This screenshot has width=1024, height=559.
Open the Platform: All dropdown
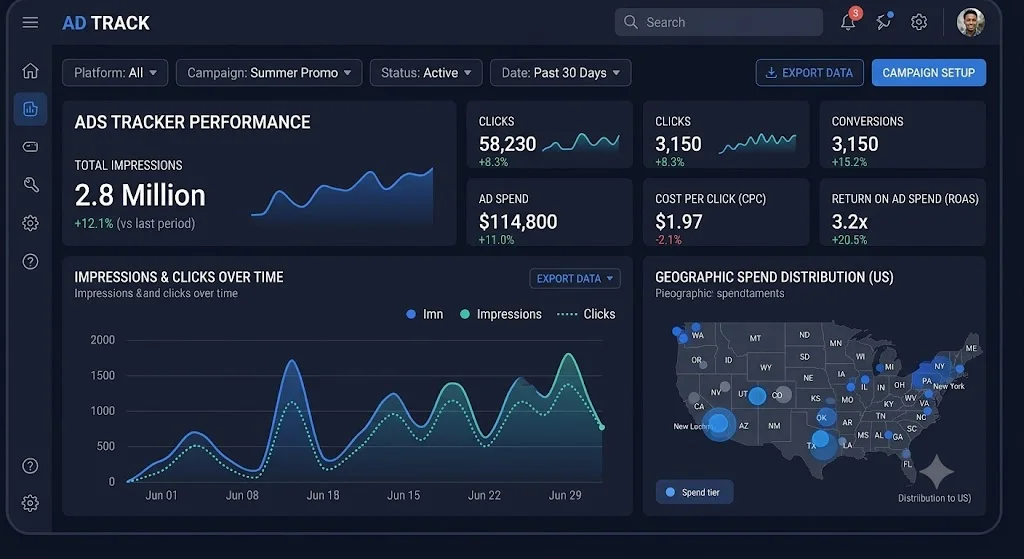tap(115, 72)
